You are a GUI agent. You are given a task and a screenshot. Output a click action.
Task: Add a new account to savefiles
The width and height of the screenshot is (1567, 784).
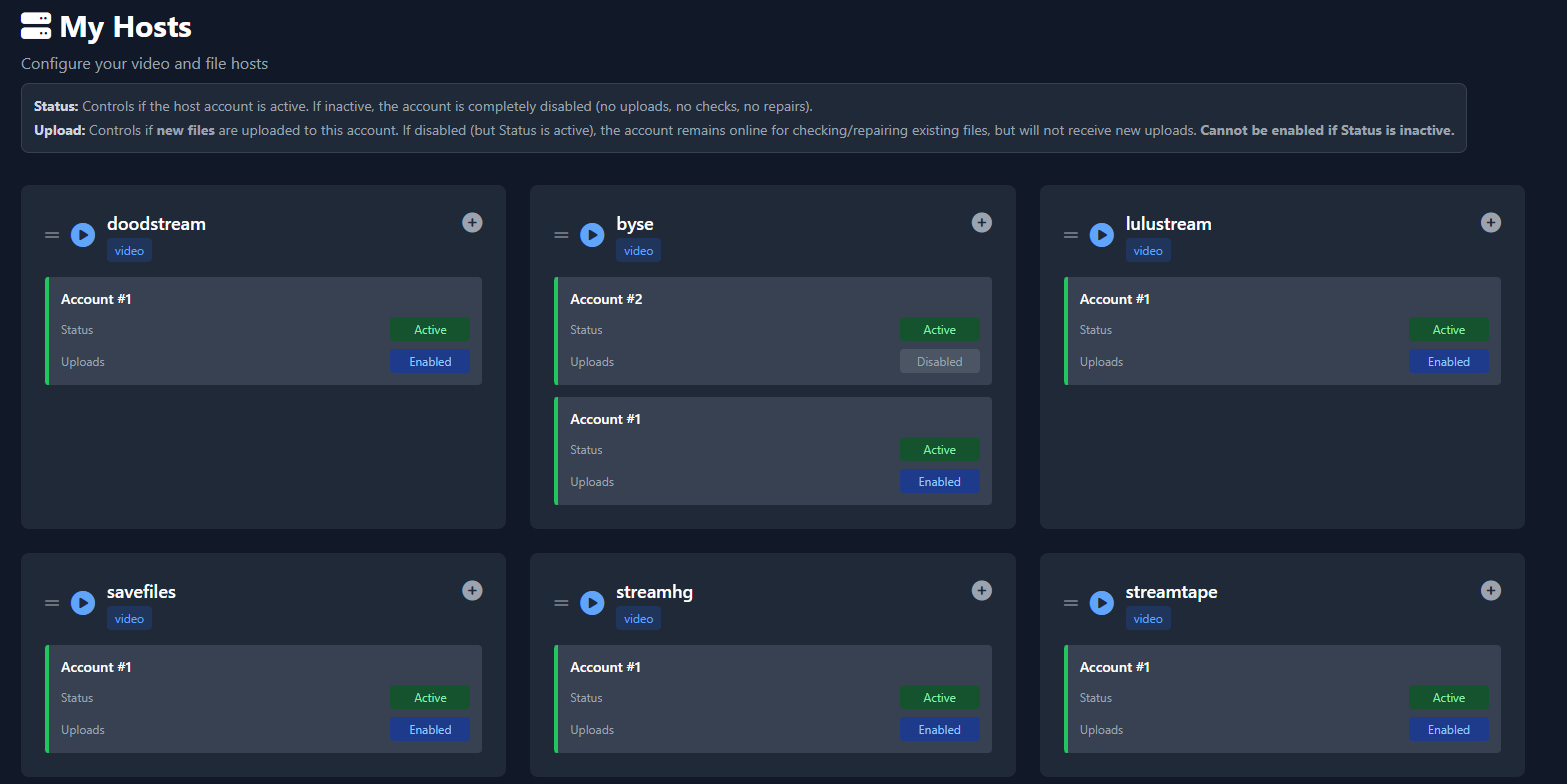[x=472, y=590]
